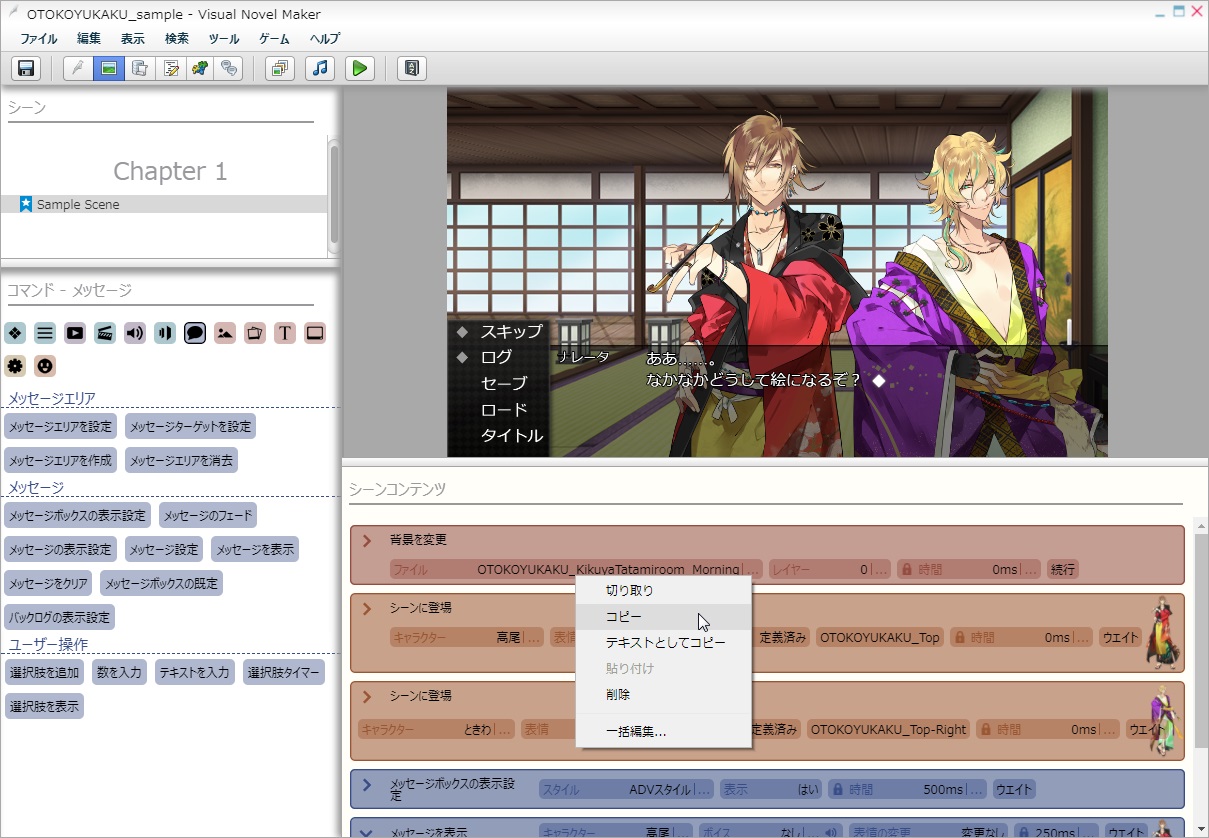Click the stacked windows icon in toolbar

click(279, 68)
